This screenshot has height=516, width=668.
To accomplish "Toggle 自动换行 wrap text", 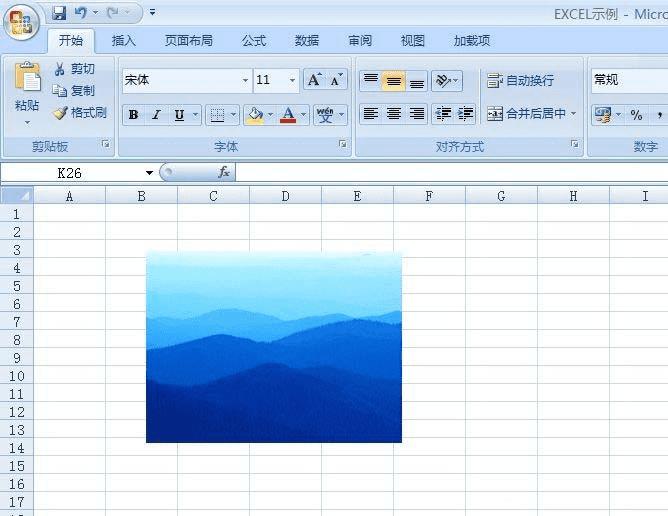I will click(x=521, y=80).
